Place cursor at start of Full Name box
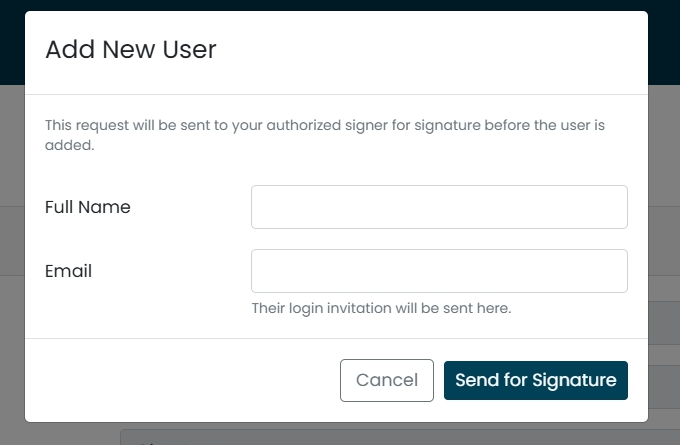 (x=258, y=207)
